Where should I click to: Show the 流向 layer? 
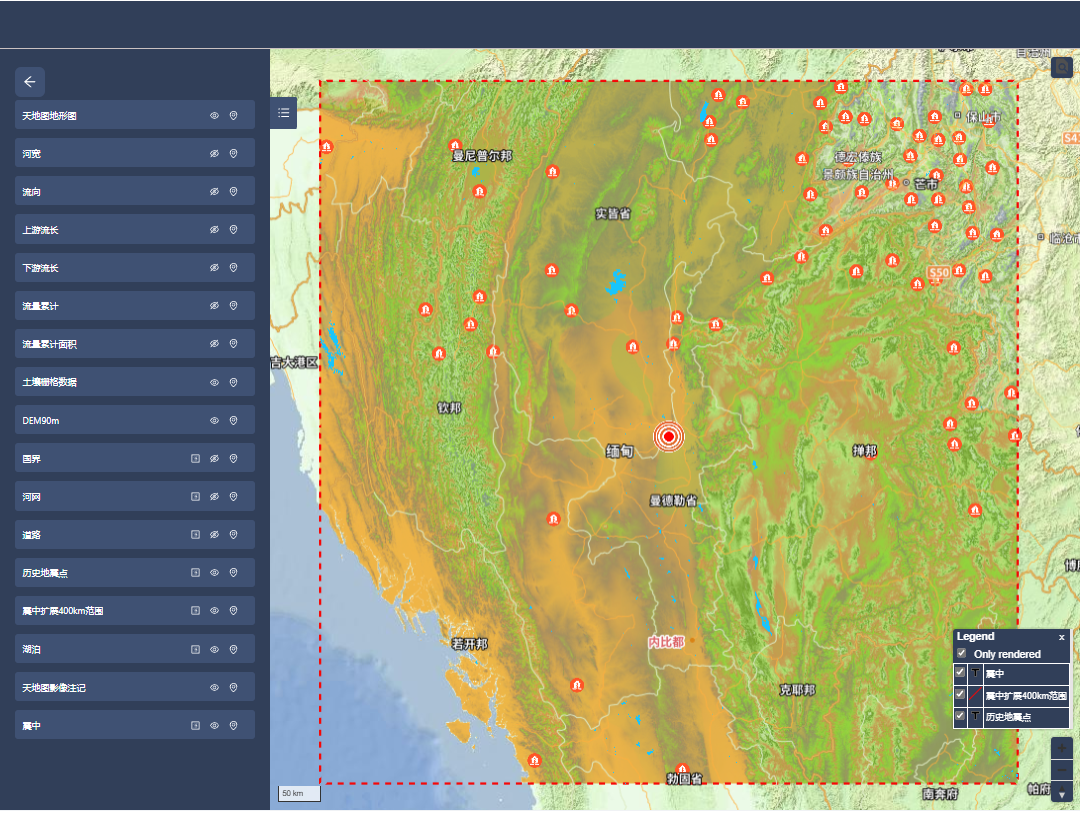click(x=214, y=192)
